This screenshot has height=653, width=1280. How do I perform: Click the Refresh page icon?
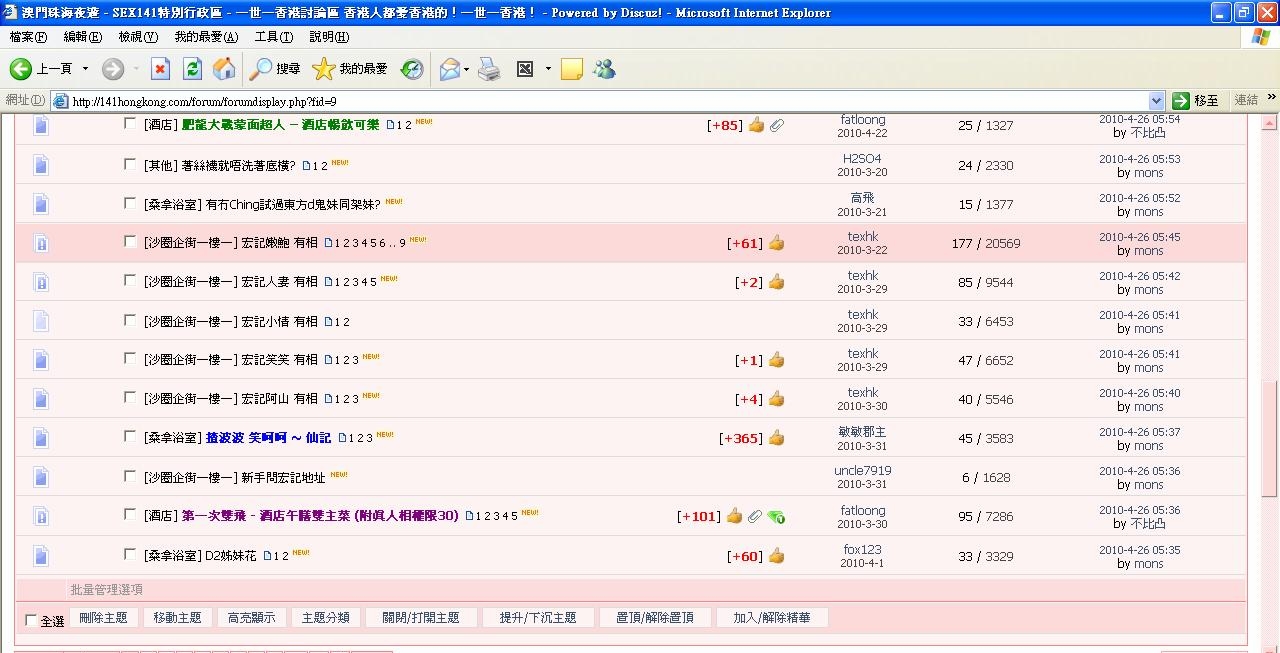[x=193, y=69]
